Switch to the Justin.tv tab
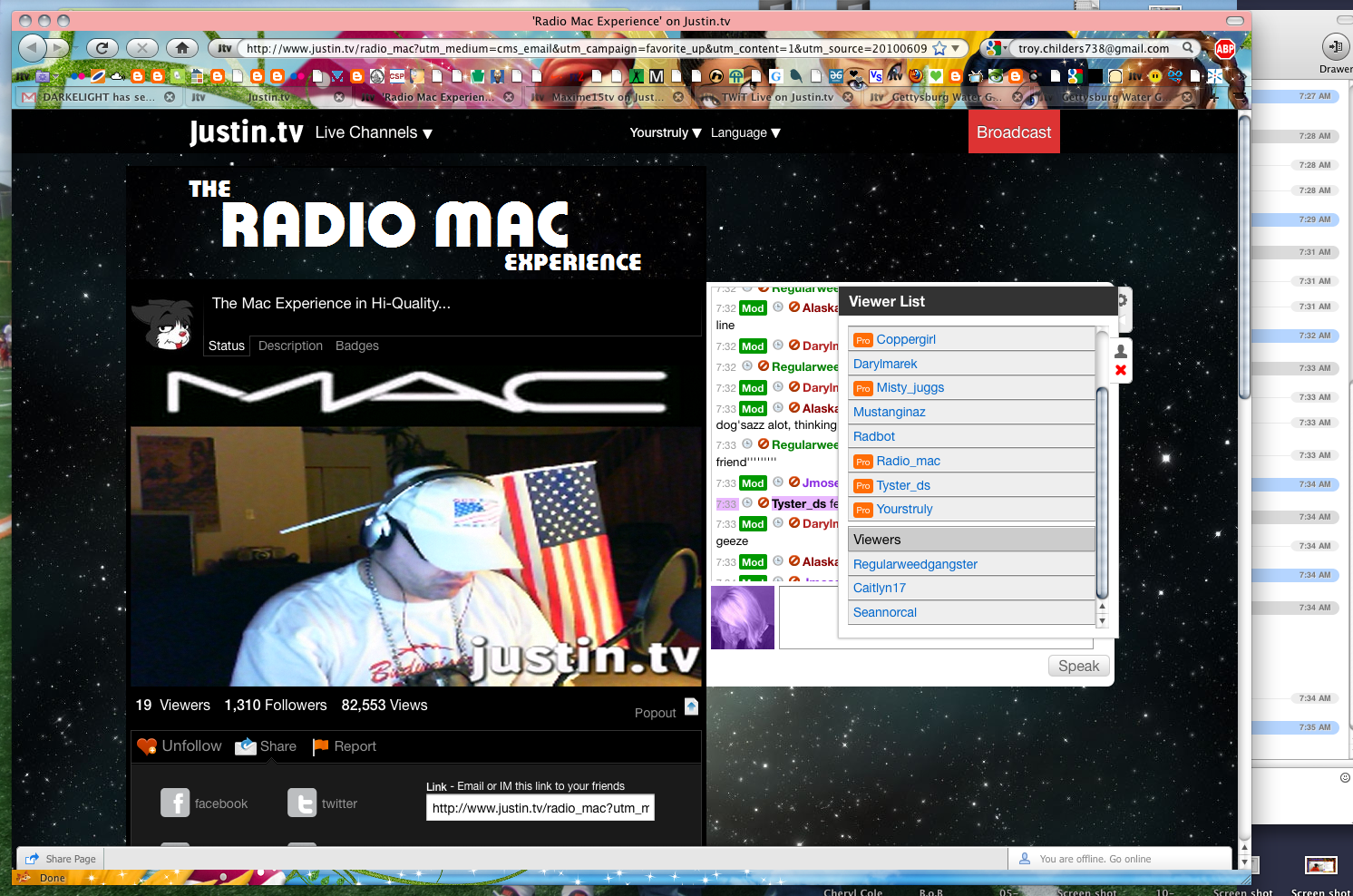 pos(268,96)
